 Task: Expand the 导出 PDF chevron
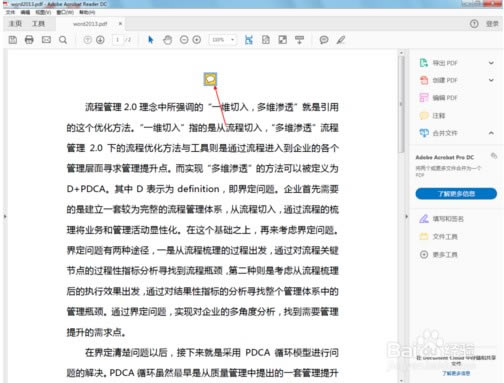(491, 63)
